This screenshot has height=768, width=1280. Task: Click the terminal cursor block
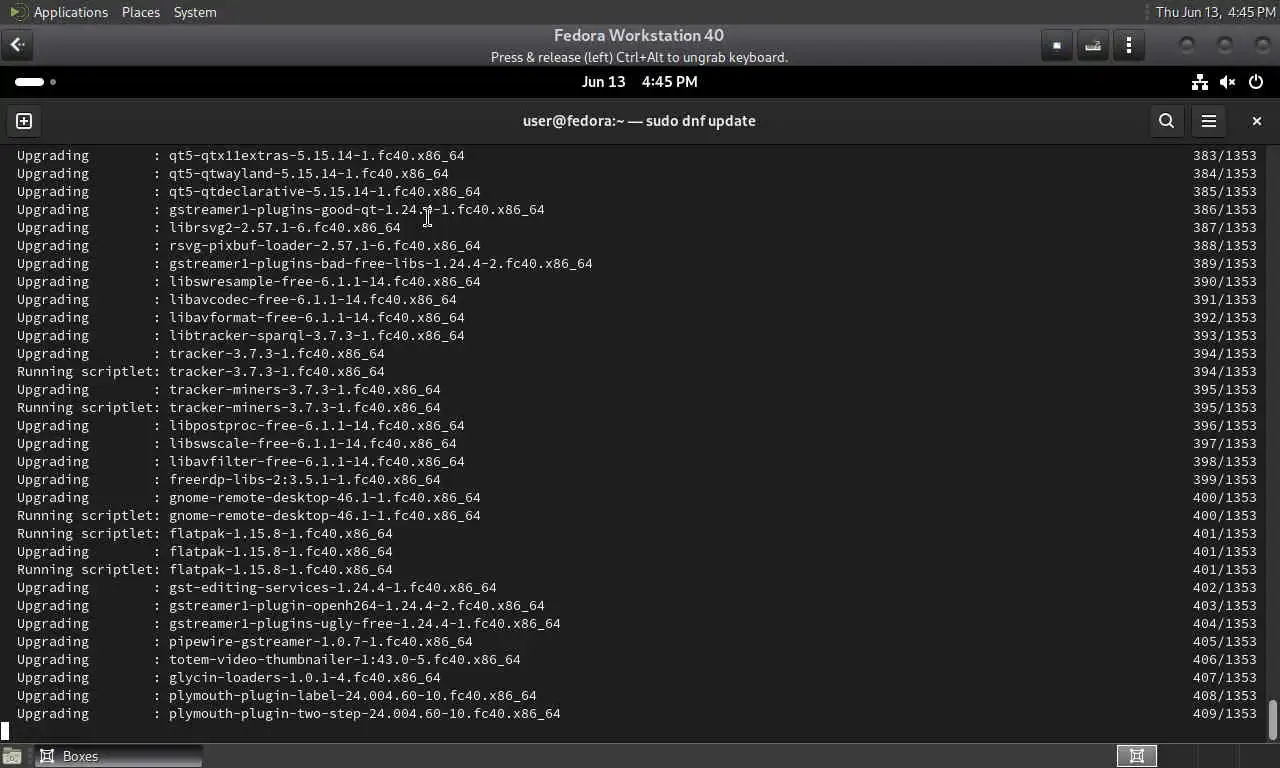tap(5, 731)
